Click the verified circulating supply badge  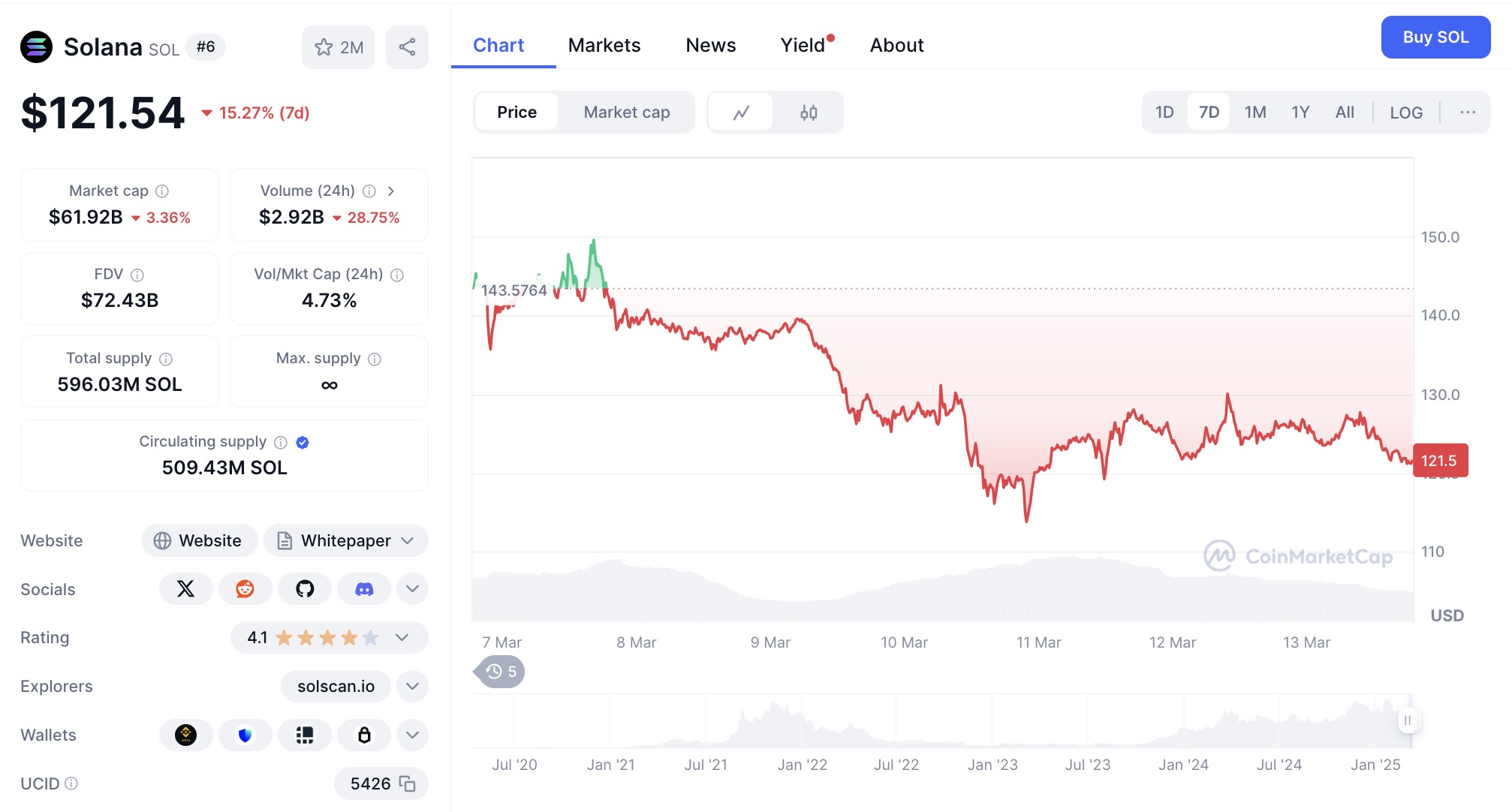point(303,442)
